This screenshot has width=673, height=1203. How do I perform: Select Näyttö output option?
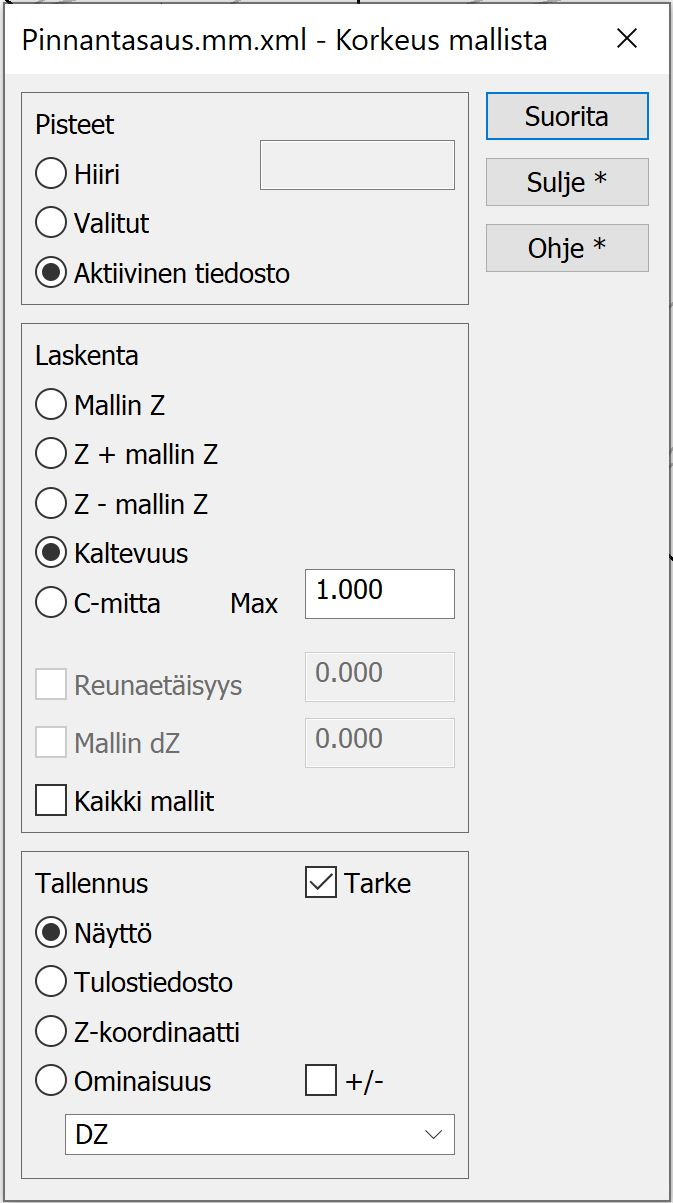51,933
